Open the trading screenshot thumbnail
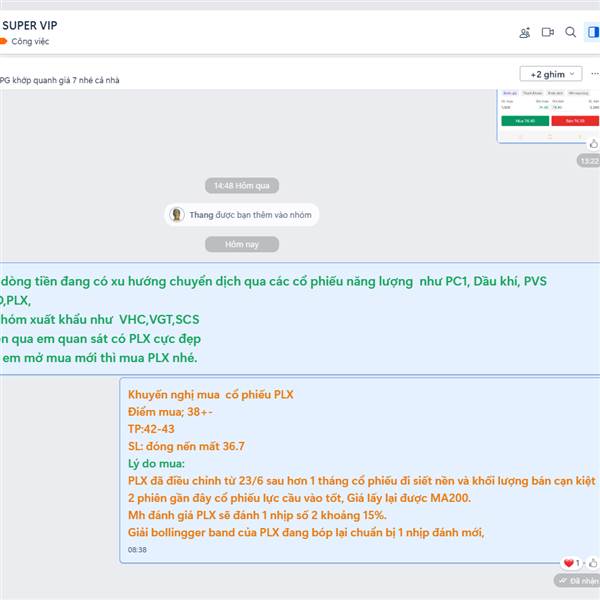This screenshot has width=600, height=600. tap(548, 116)
